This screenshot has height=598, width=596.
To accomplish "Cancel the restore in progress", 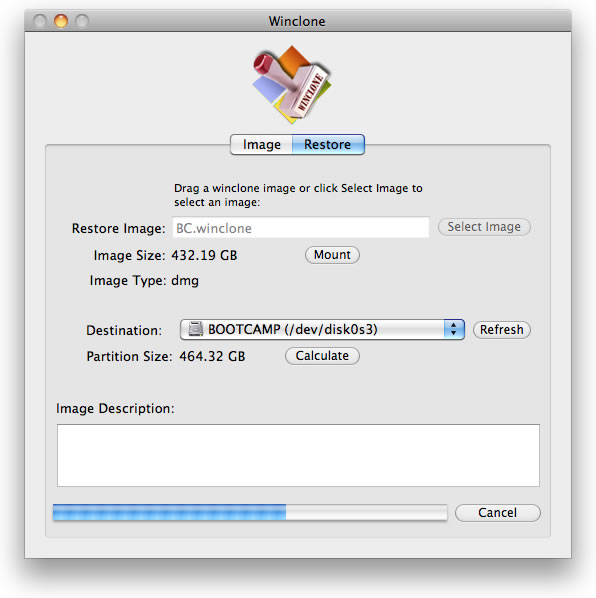I will pos(498,513).
